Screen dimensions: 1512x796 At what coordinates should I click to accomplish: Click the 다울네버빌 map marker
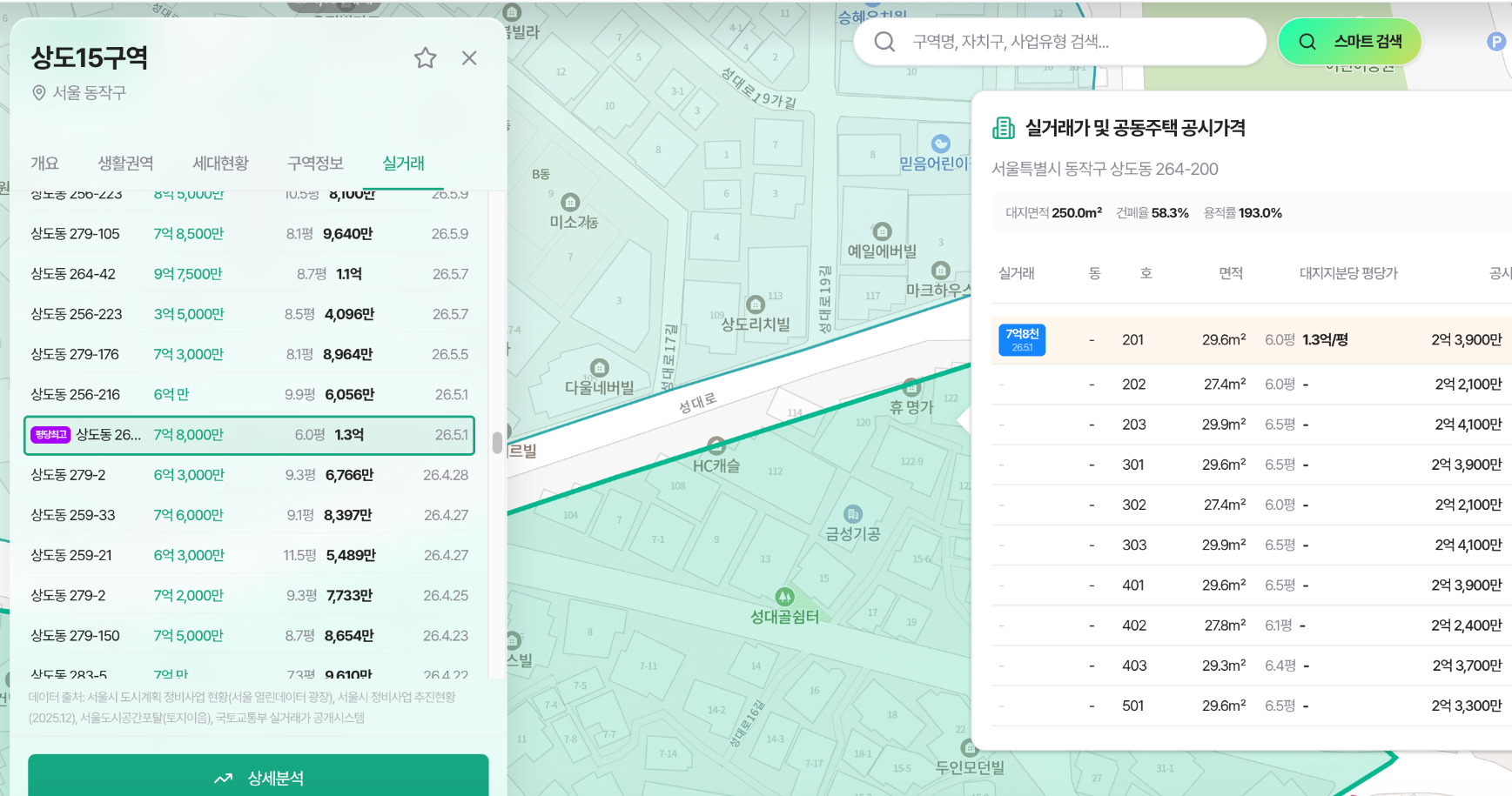coord(600,368)
